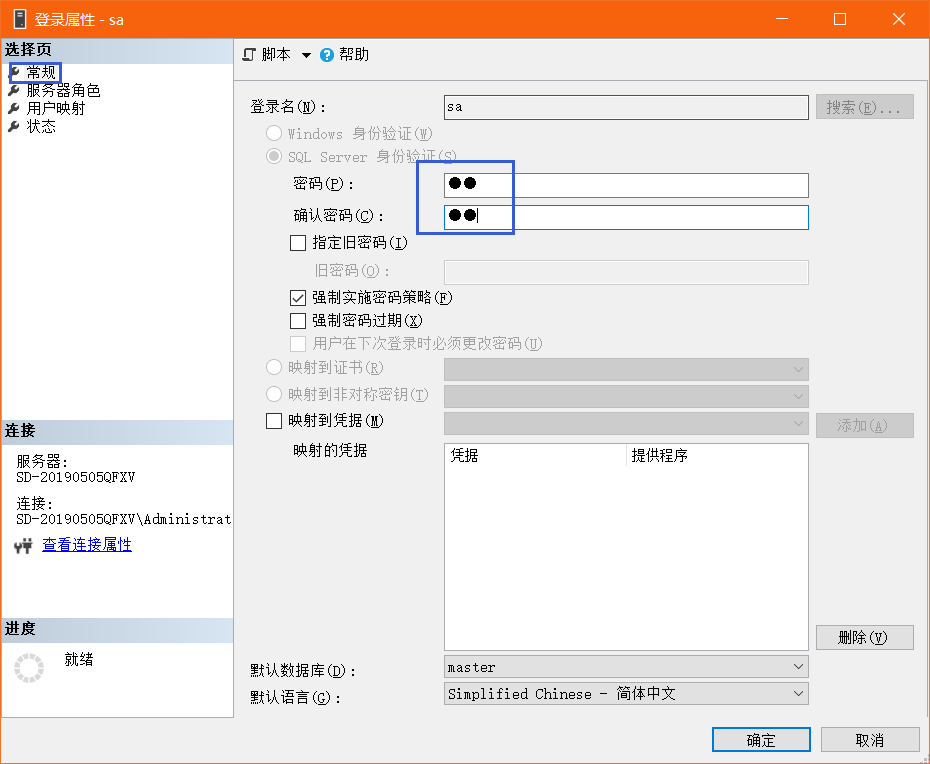Click the blue 帮助 help icon
930x764 pixels.
pyautogui.click(x=327, y=55)
